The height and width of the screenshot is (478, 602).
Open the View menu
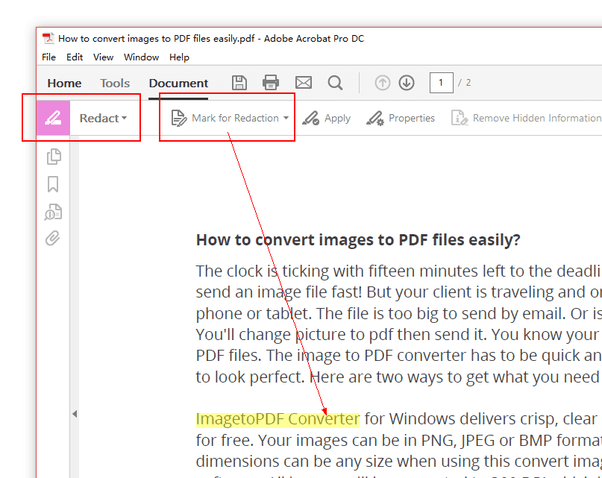pyautogui.click(x=103, y=57)
